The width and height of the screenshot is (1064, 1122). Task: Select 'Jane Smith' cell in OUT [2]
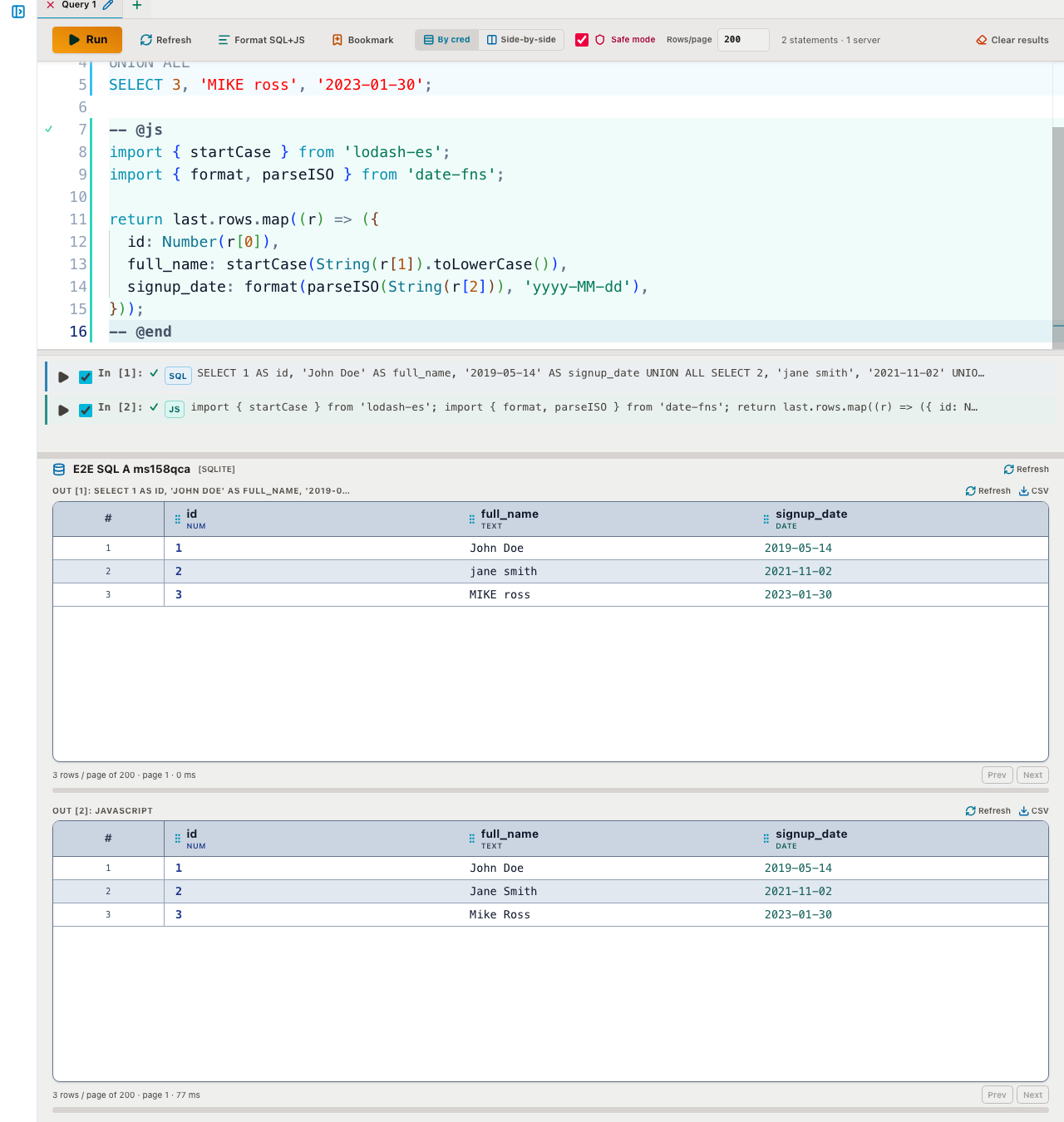[504, 892]
